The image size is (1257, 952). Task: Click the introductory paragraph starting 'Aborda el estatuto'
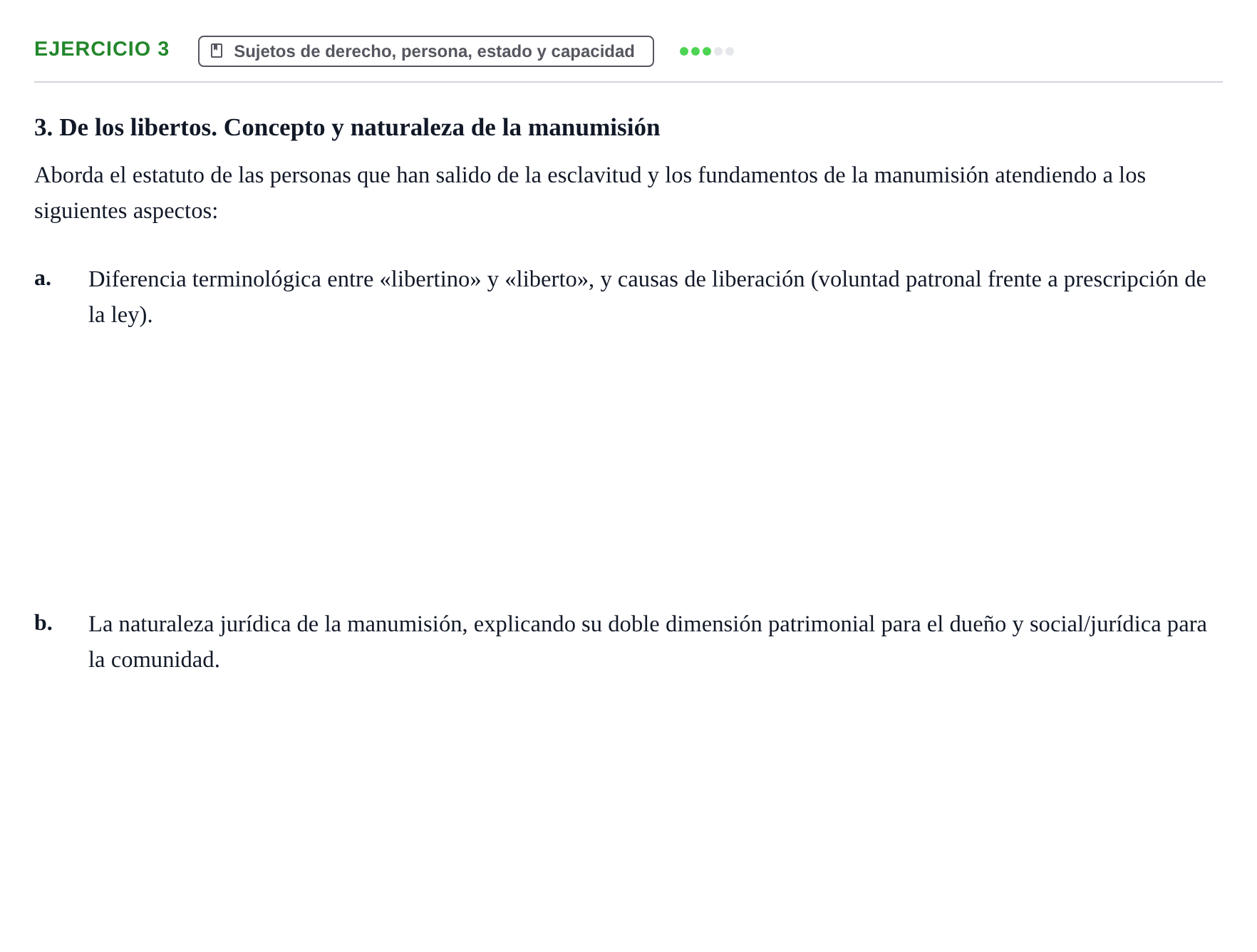click(590, 193)
